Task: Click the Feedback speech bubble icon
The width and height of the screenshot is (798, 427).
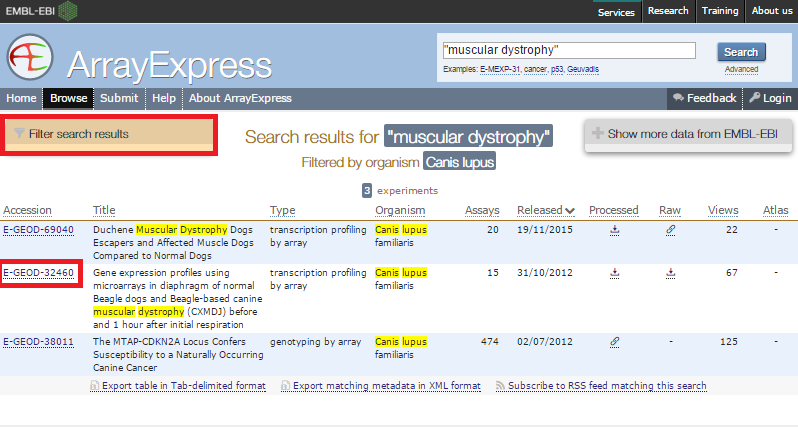Action: pyautogui.click(x=678, y=98)
